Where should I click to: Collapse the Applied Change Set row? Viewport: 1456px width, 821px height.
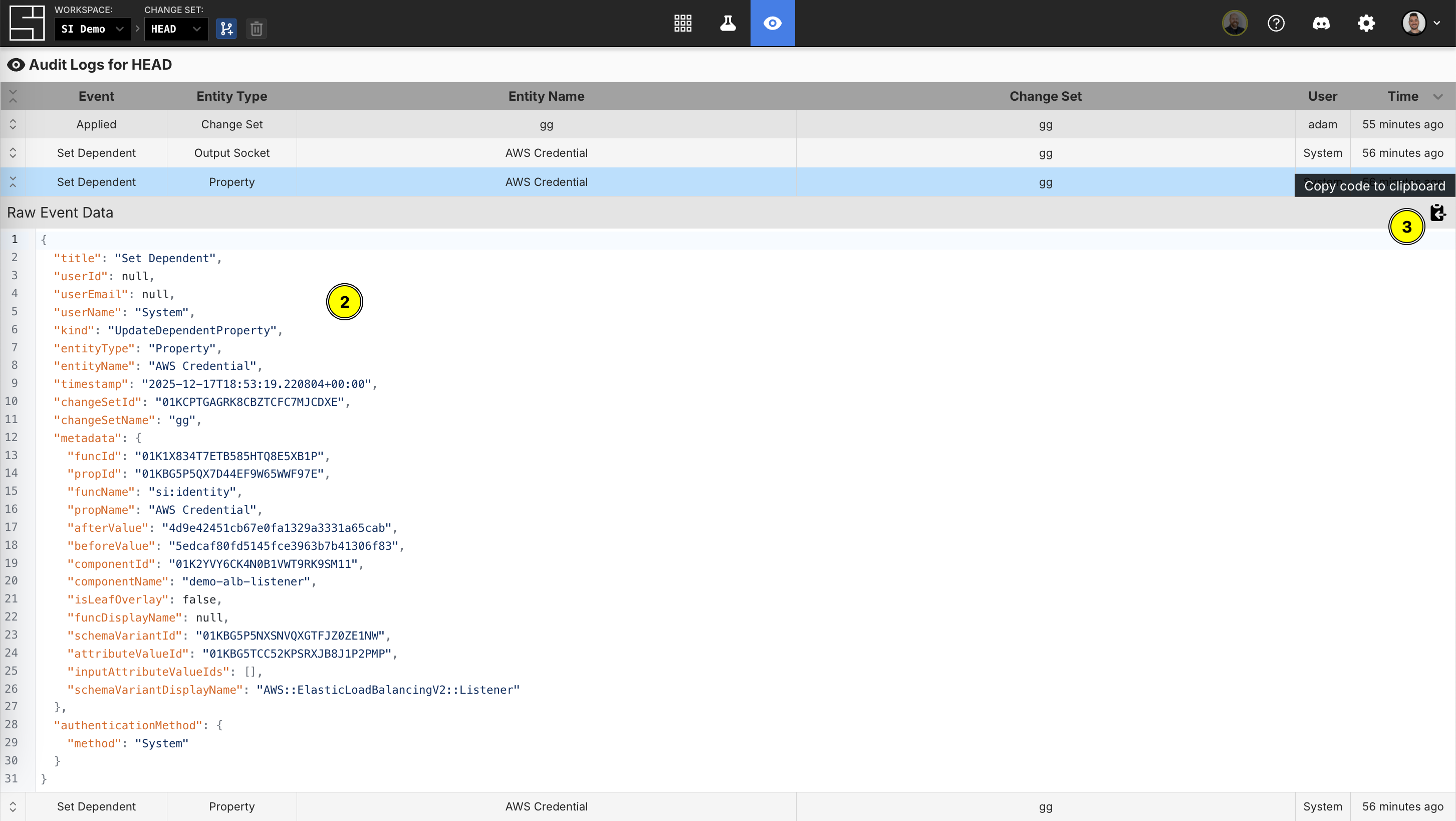[x=13, y=124]
